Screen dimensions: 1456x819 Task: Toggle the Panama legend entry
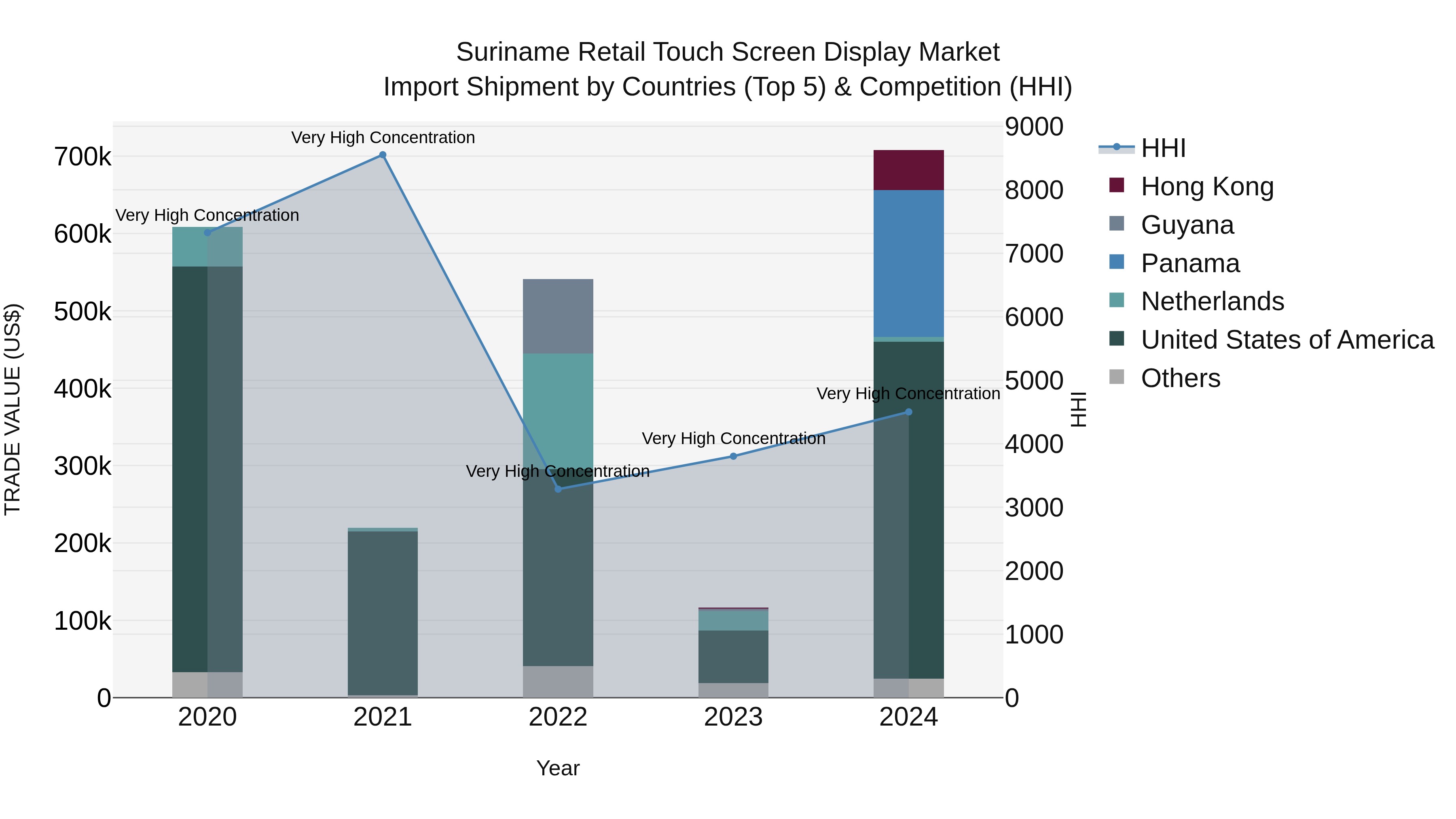[x=1175, y=263]
